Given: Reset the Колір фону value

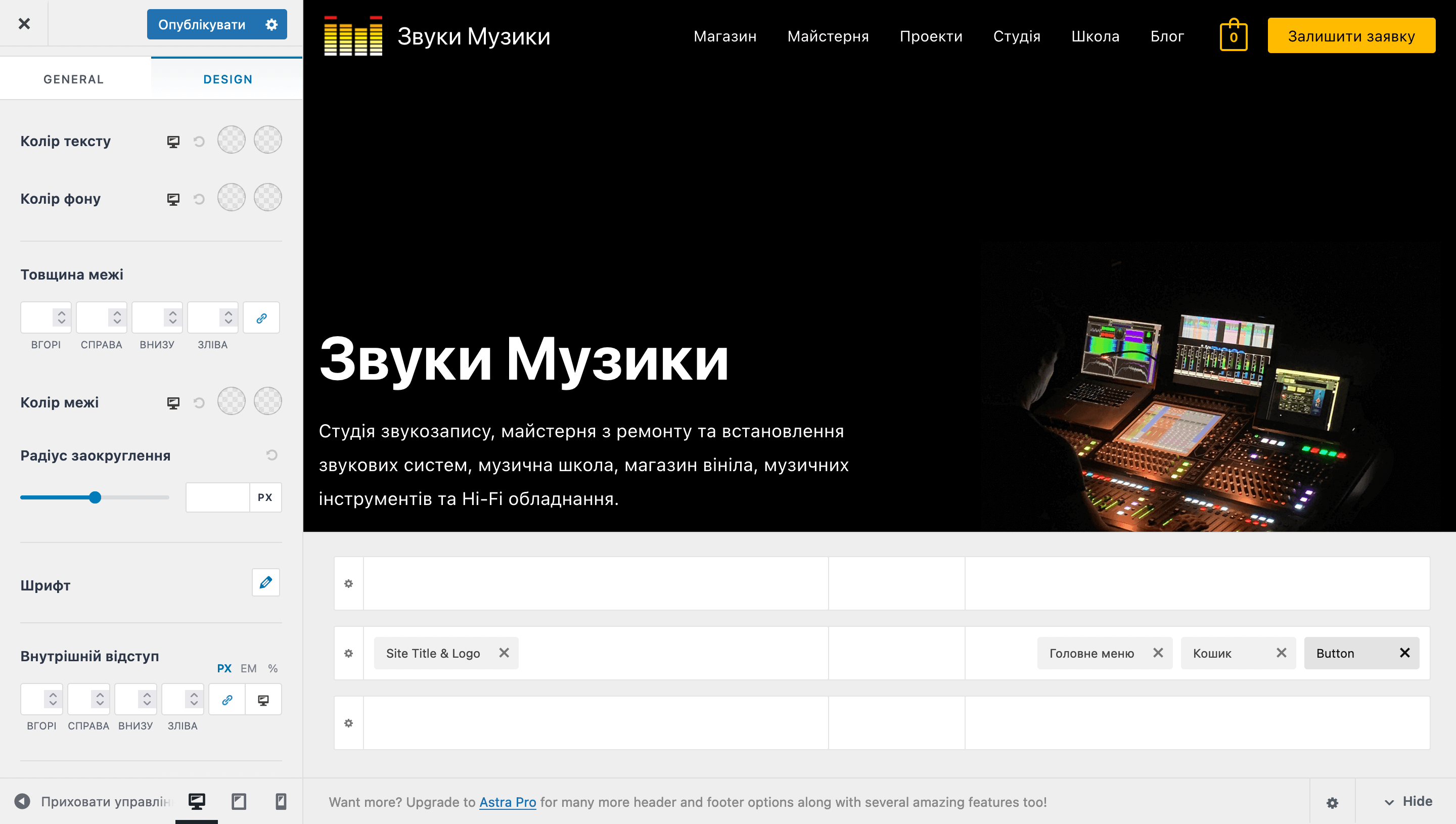Looking at the screenshot, I should (199, 199).
